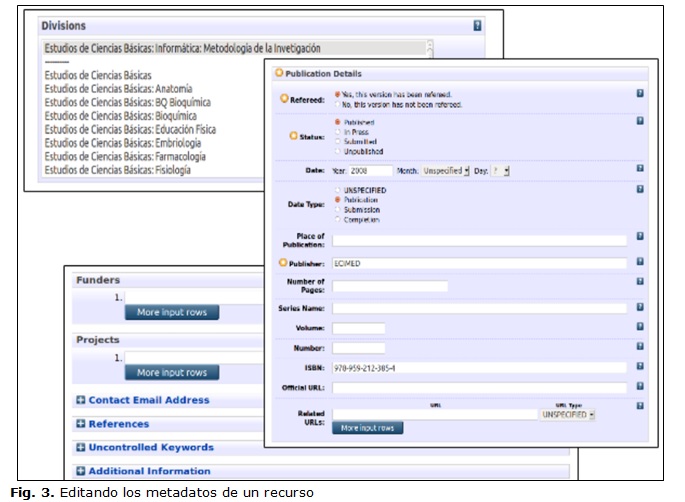Click into the ISBN text field
Screen dimensions: 685x502
479,367
